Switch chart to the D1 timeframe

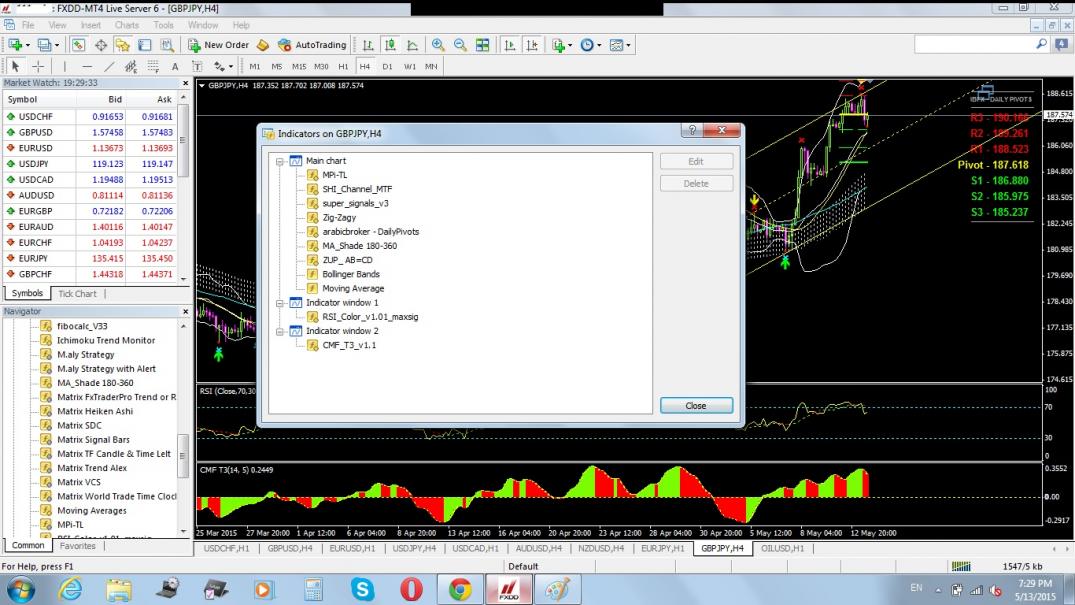pyautogui.click(x=387, y=66)
